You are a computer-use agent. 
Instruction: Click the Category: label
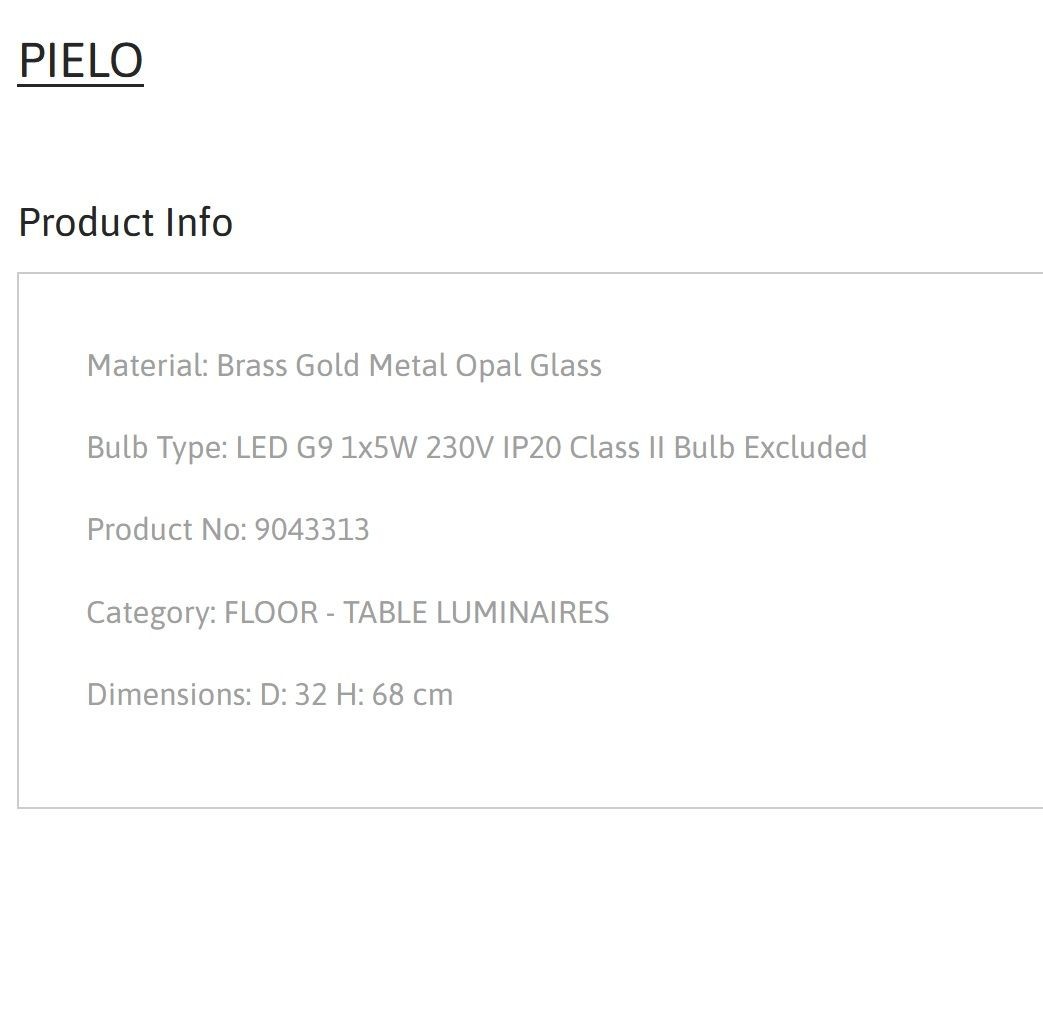152,613
